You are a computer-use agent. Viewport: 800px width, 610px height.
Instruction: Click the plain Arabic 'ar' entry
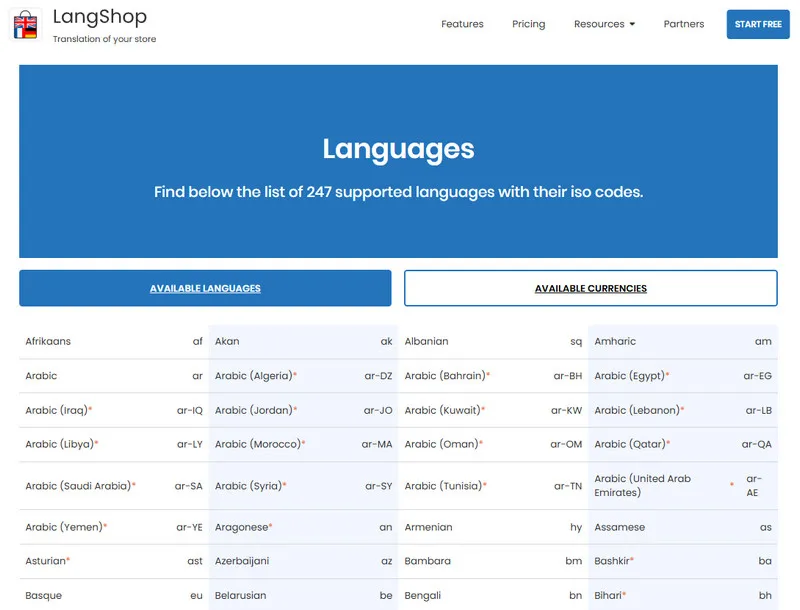click(114, 376)
